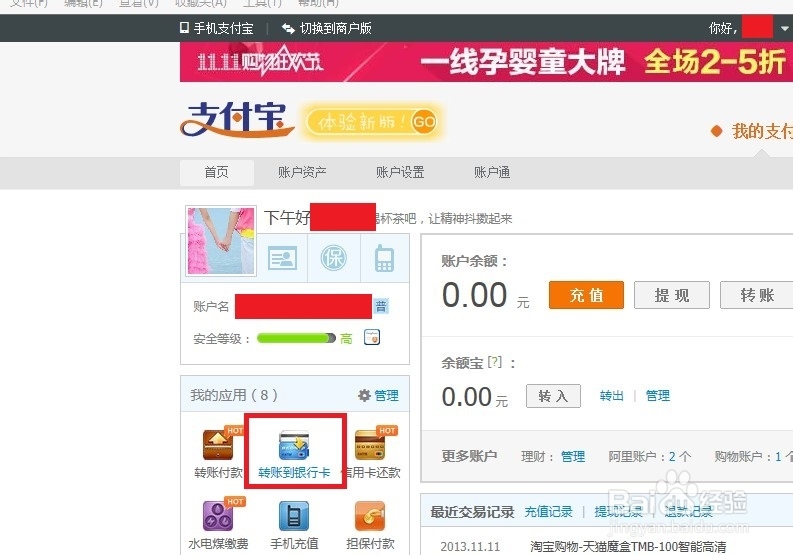The height and width of the screenshot is (555, 793).
Task: Click the 切换到商户版 text link
Action: [336, 28]
